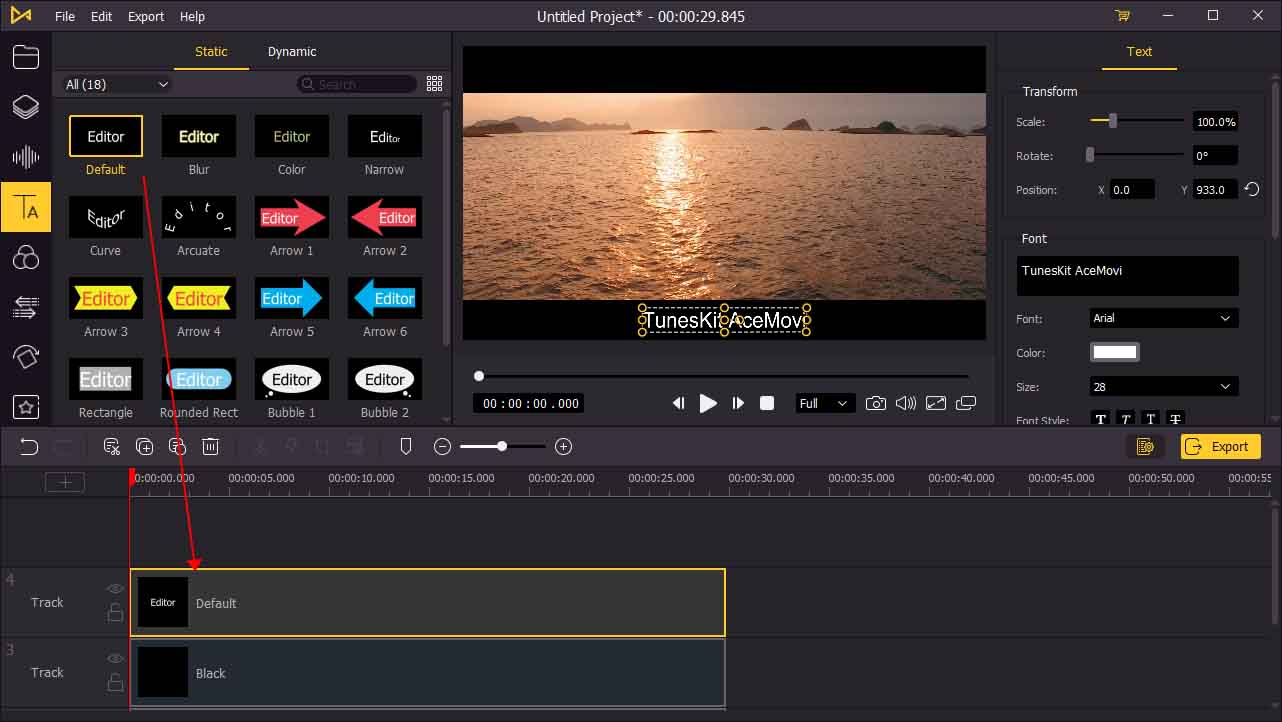Open the Audio waveform panel in sidebar

tap(26, 157)
